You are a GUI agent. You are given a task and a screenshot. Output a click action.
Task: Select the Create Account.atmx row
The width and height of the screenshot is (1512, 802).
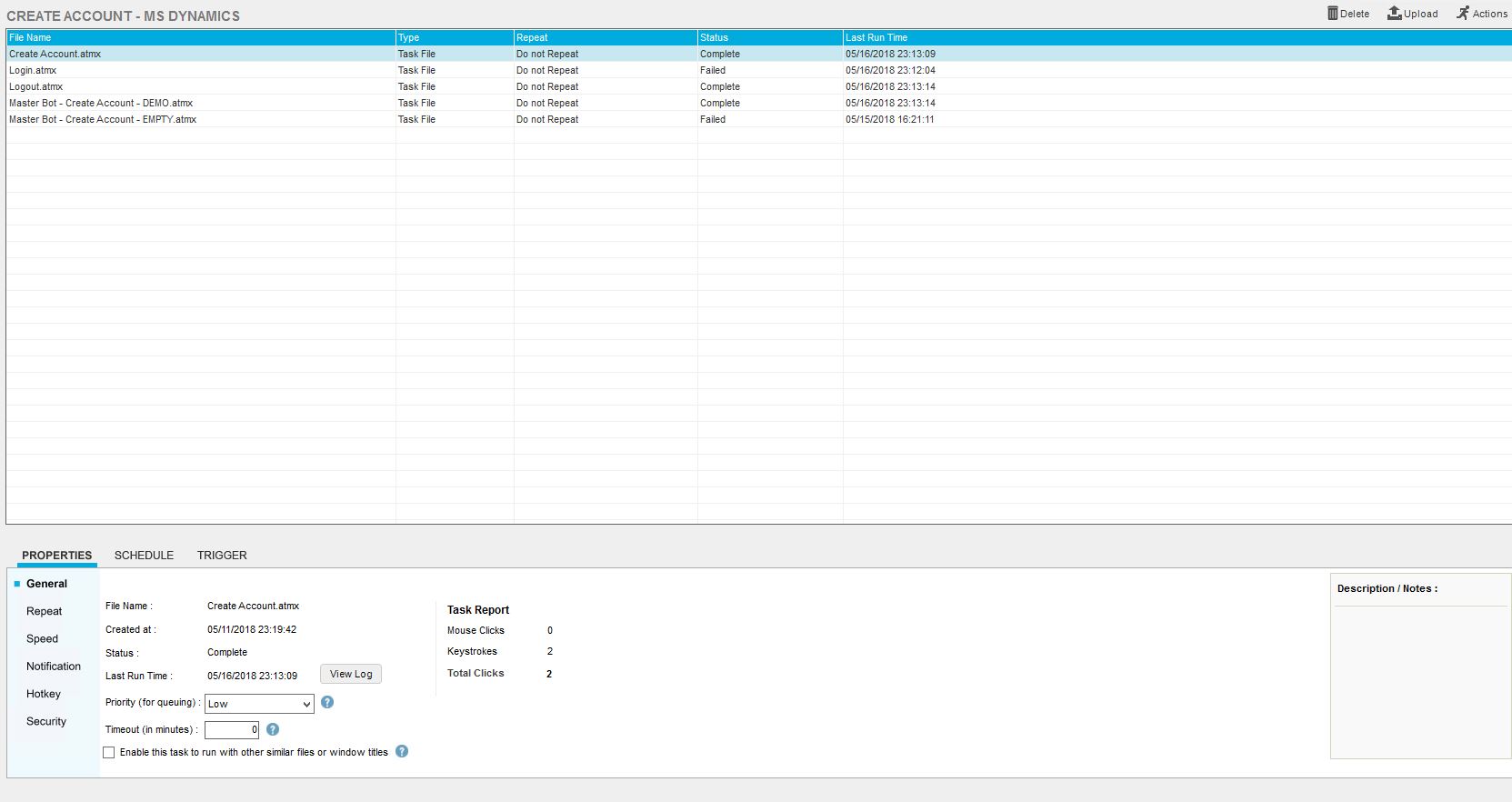tap(758, 54)
